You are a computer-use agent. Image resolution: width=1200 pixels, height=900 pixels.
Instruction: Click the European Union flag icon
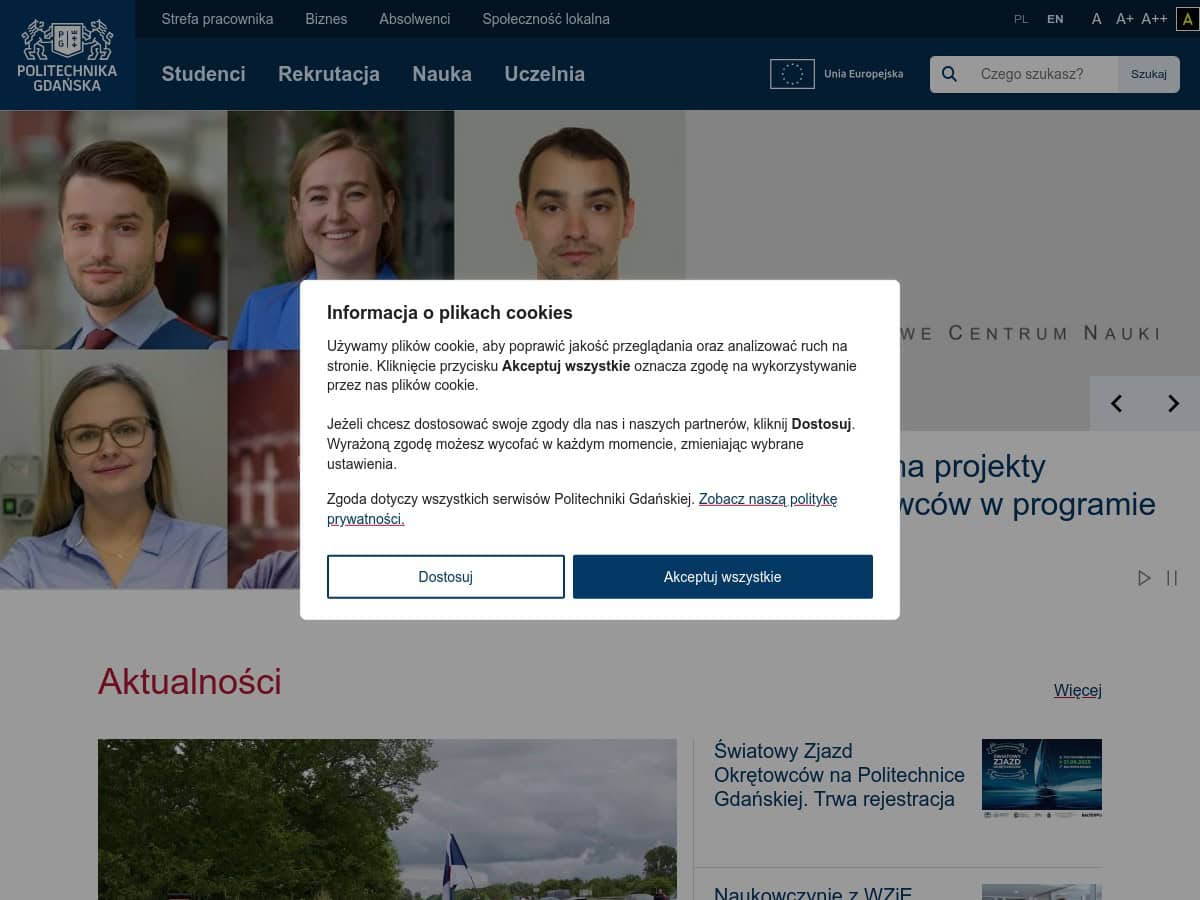pyautogui.click(x=792, y=74)
